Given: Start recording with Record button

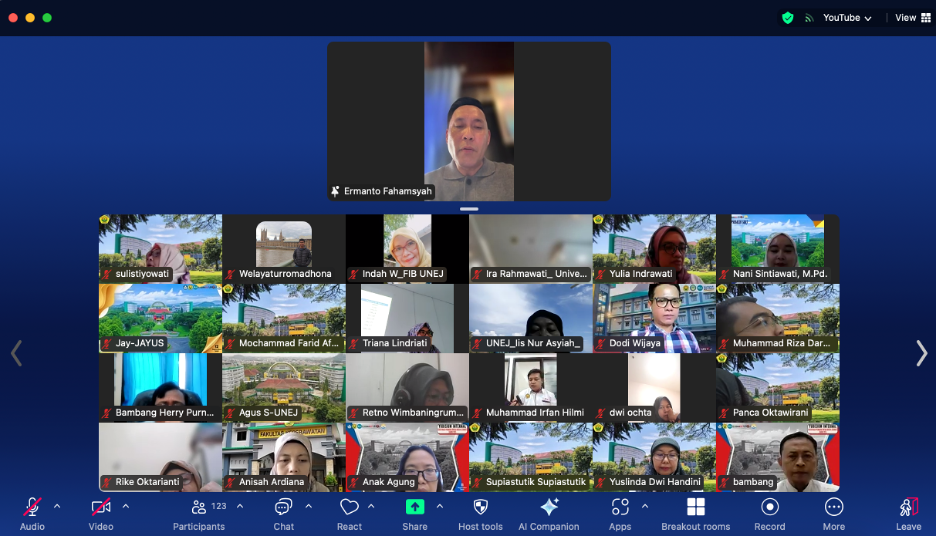Looking at the screenshot, I should 769,512.
